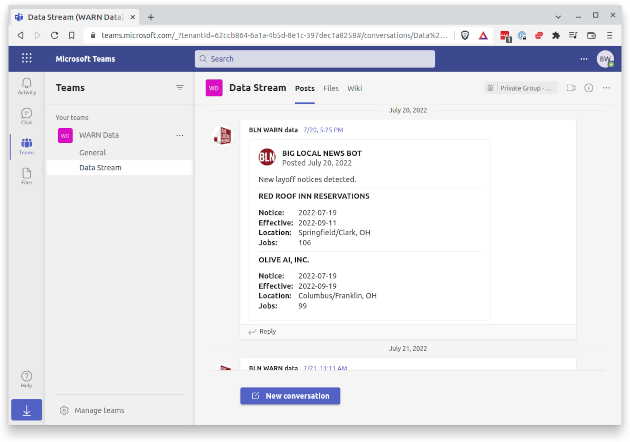Click the Brave shields icon

pos(465,35)
